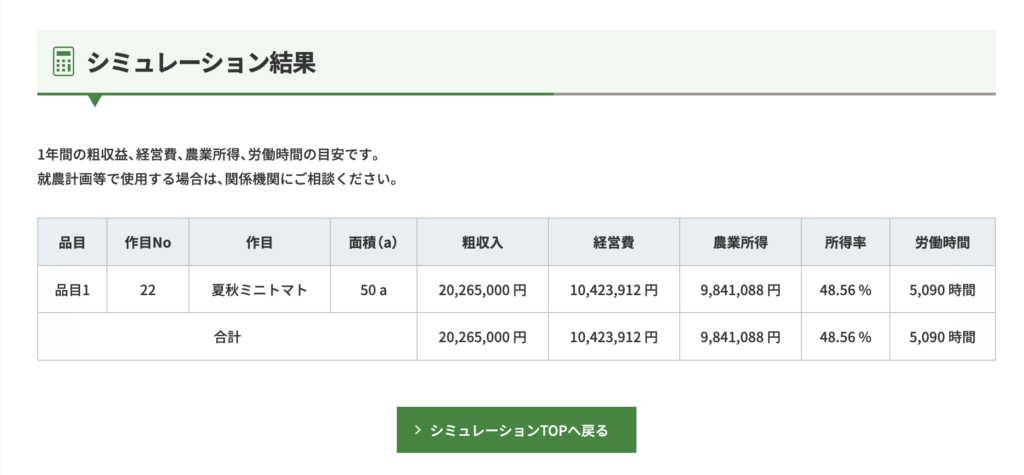This screenshot has width=1024, height=475.
Task: Select the 品目 column header
Action: click(x=72, y=242)
